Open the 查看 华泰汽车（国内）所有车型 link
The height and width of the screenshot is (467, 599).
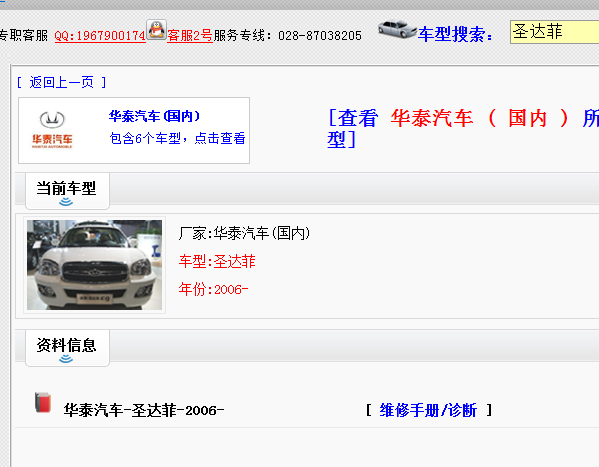pyautogui.click(x=463, y=128)
